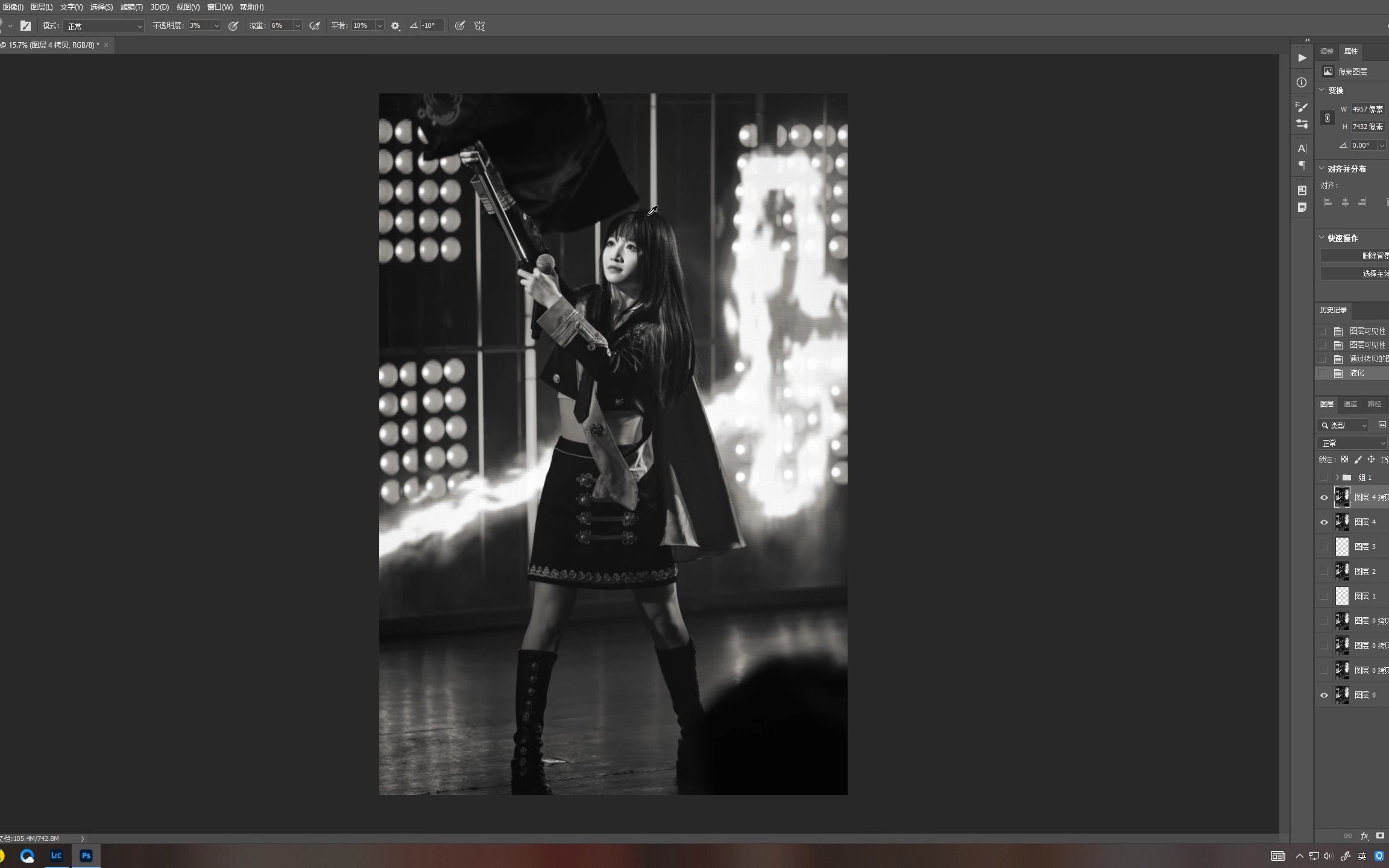Screen dimensions: 1389x868
Task: Switch to the 通道 channels tab
Action: tap(1350, 404)
